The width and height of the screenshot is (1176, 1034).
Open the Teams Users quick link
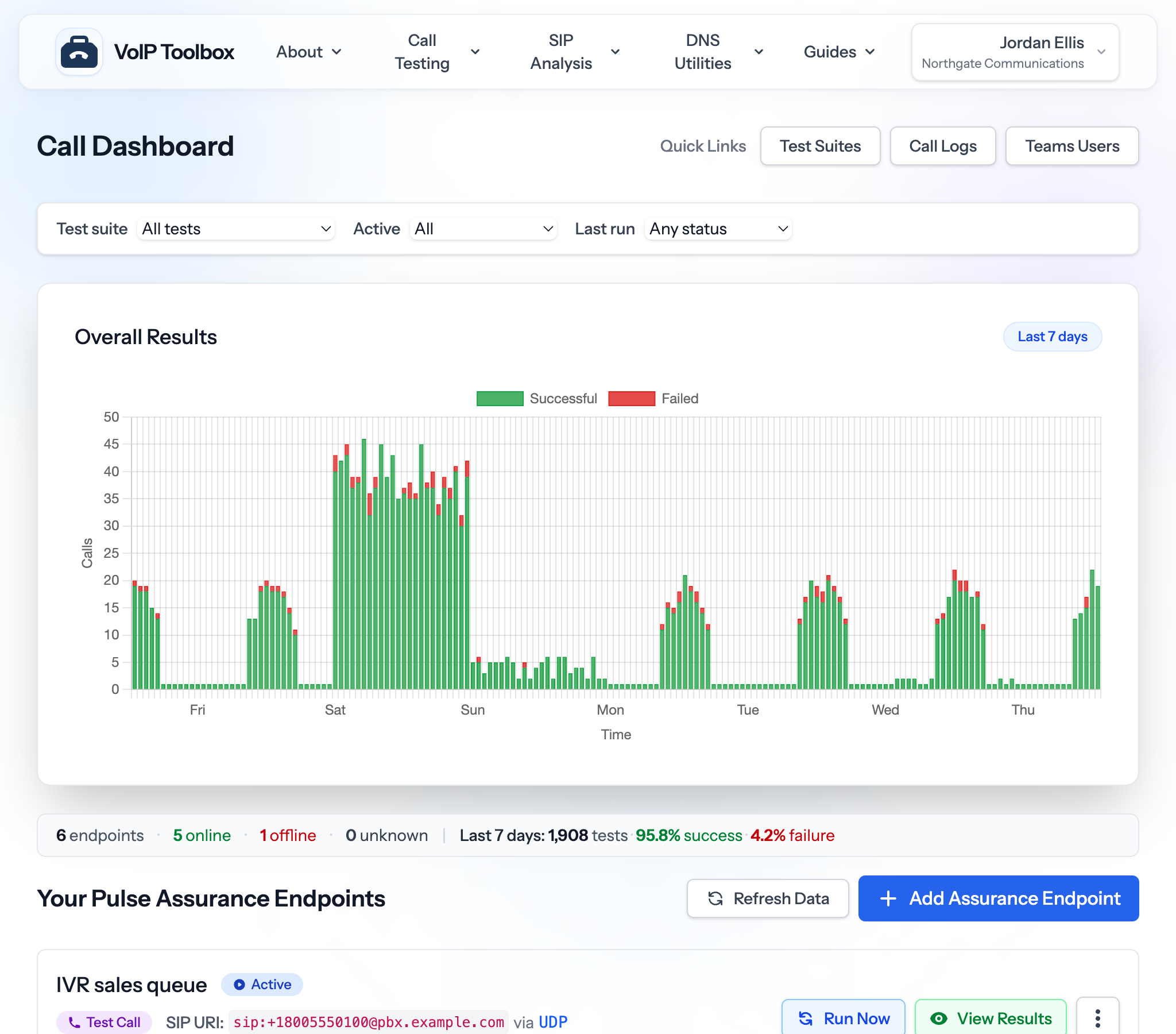coord(1071,146)
